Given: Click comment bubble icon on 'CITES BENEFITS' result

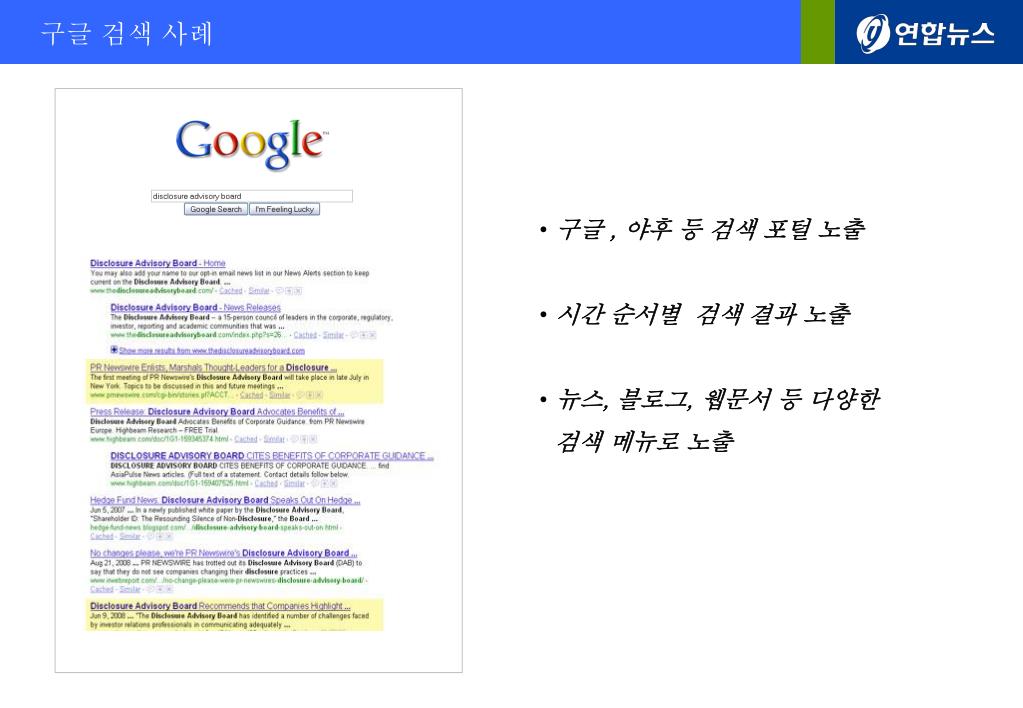Looking at the screenshot, I should 315,484.
